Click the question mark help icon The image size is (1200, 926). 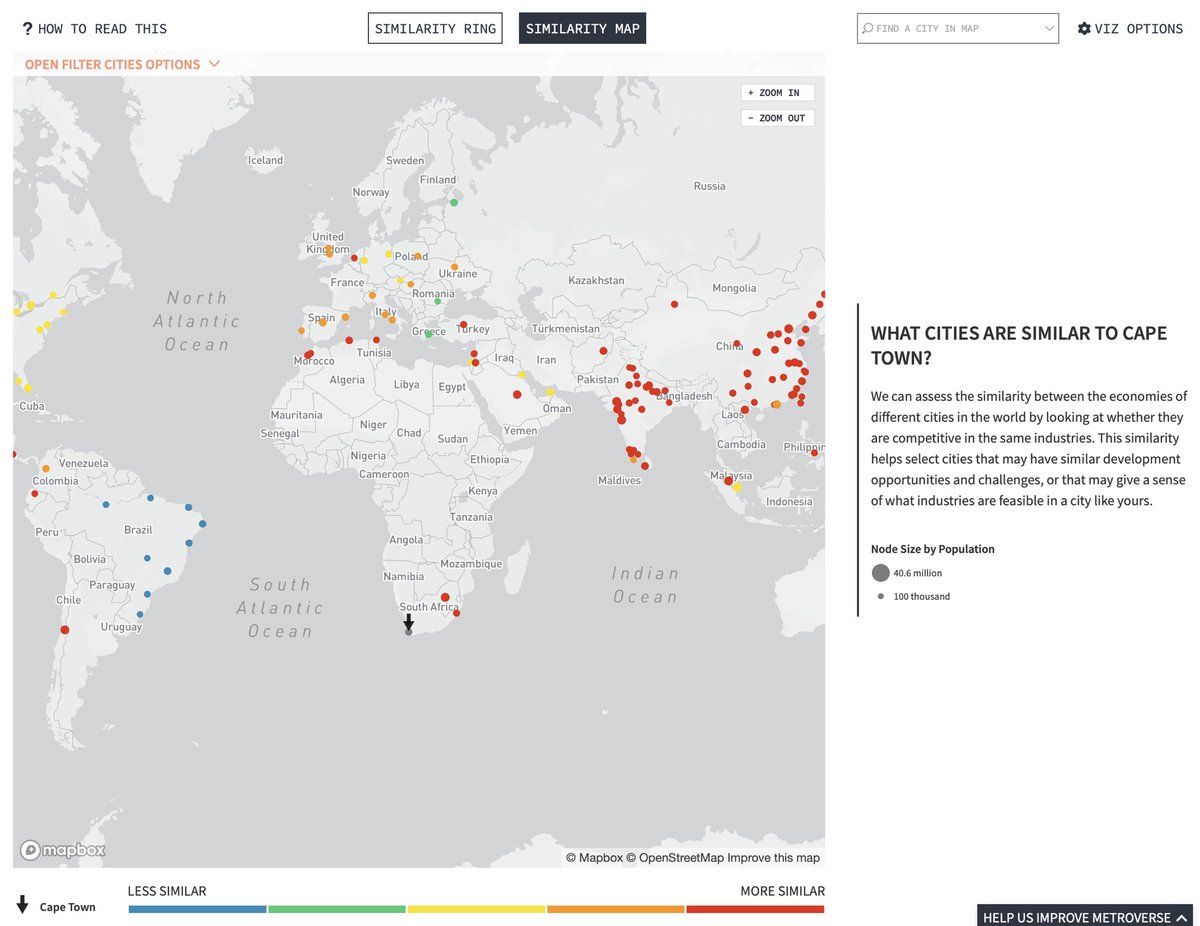coord(27,29)
